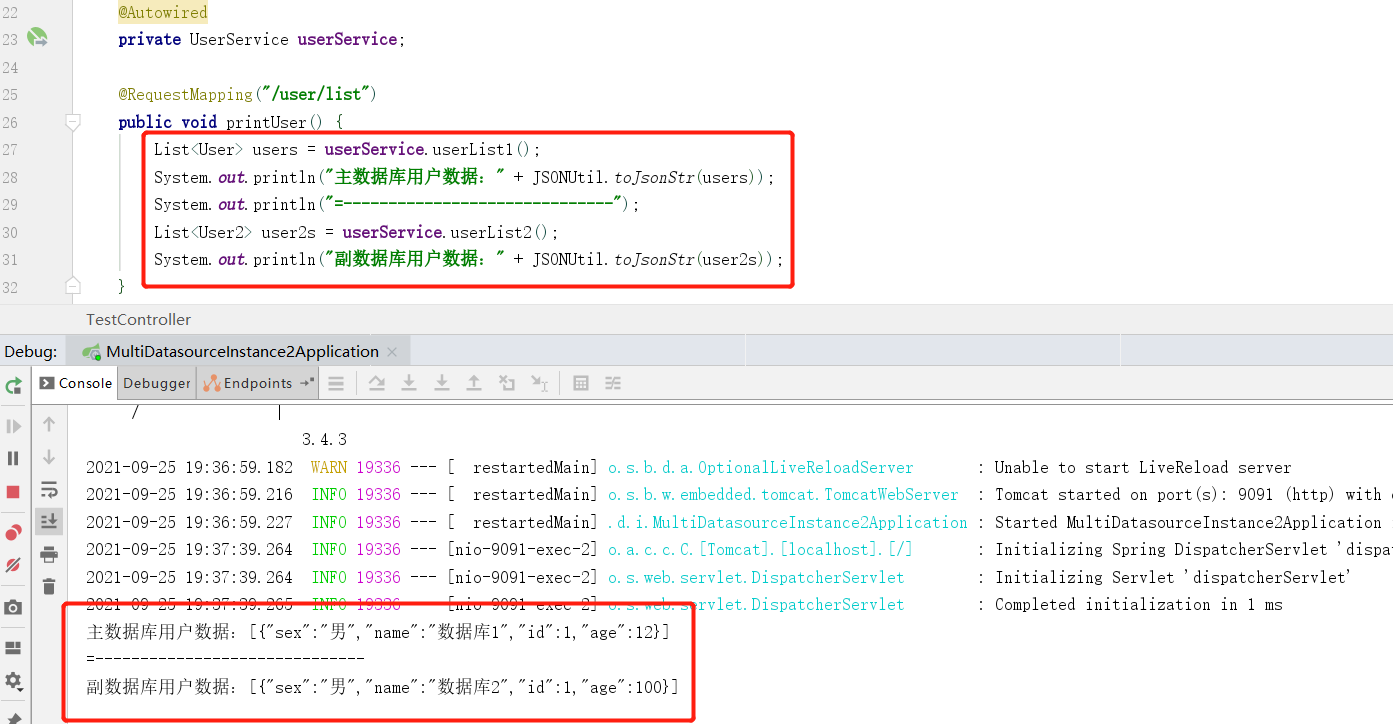Screen dimensions: 1393x724
Task: Click the 主数据库用户数据 console output line
Action: point(378,632)
